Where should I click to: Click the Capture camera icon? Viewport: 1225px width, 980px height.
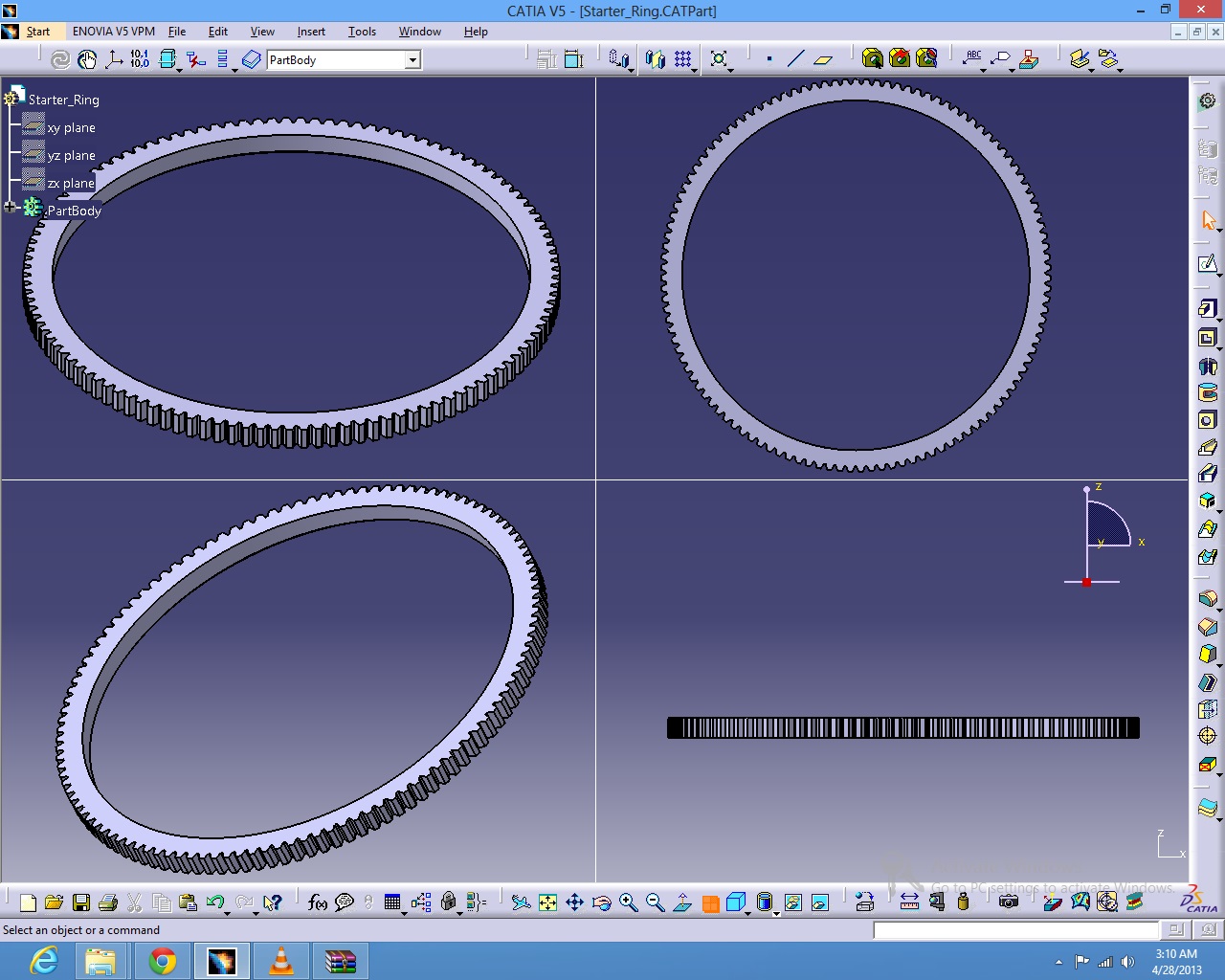tap(1009, 902)
